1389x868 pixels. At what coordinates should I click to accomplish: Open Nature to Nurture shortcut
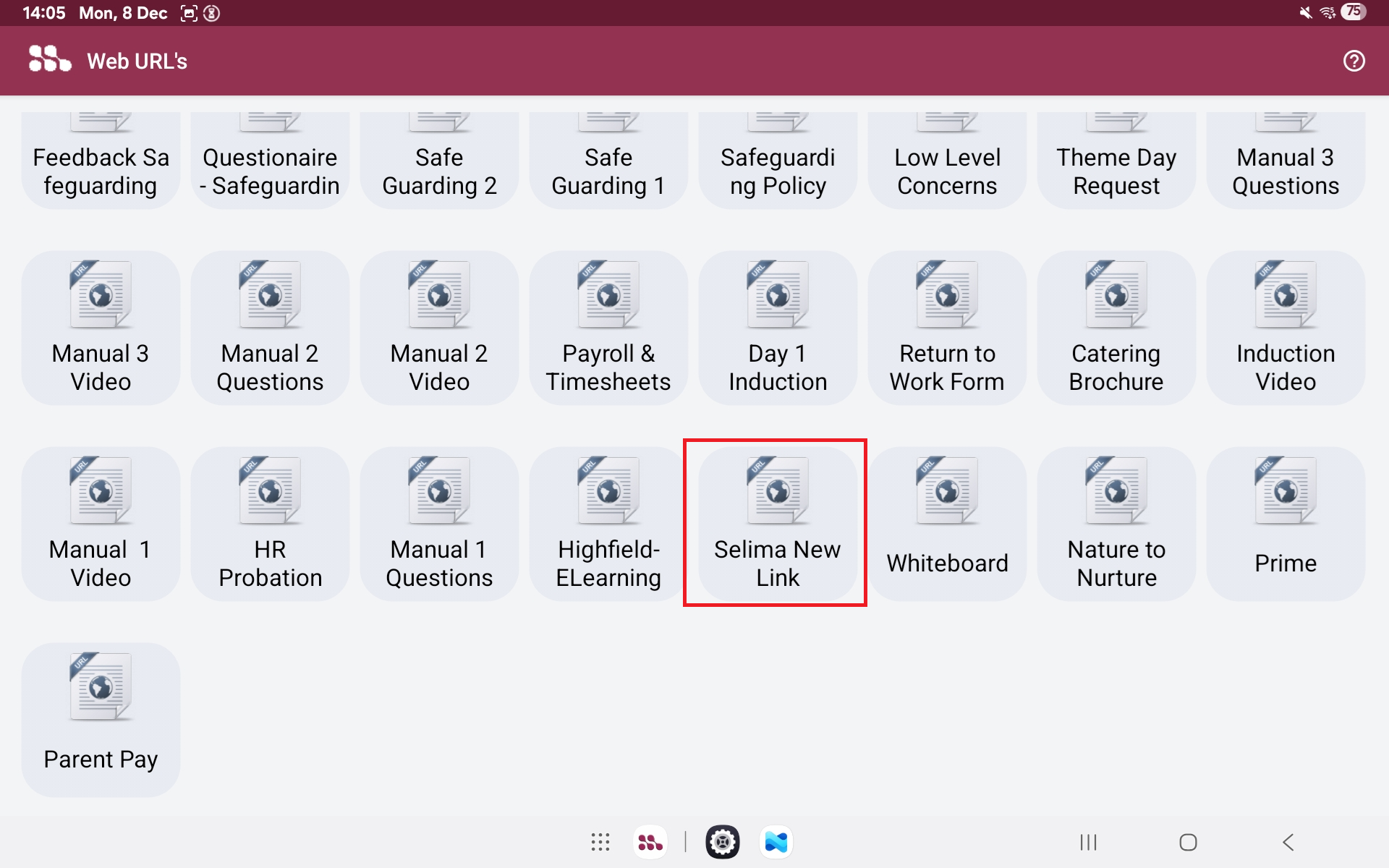(1116, 523)
